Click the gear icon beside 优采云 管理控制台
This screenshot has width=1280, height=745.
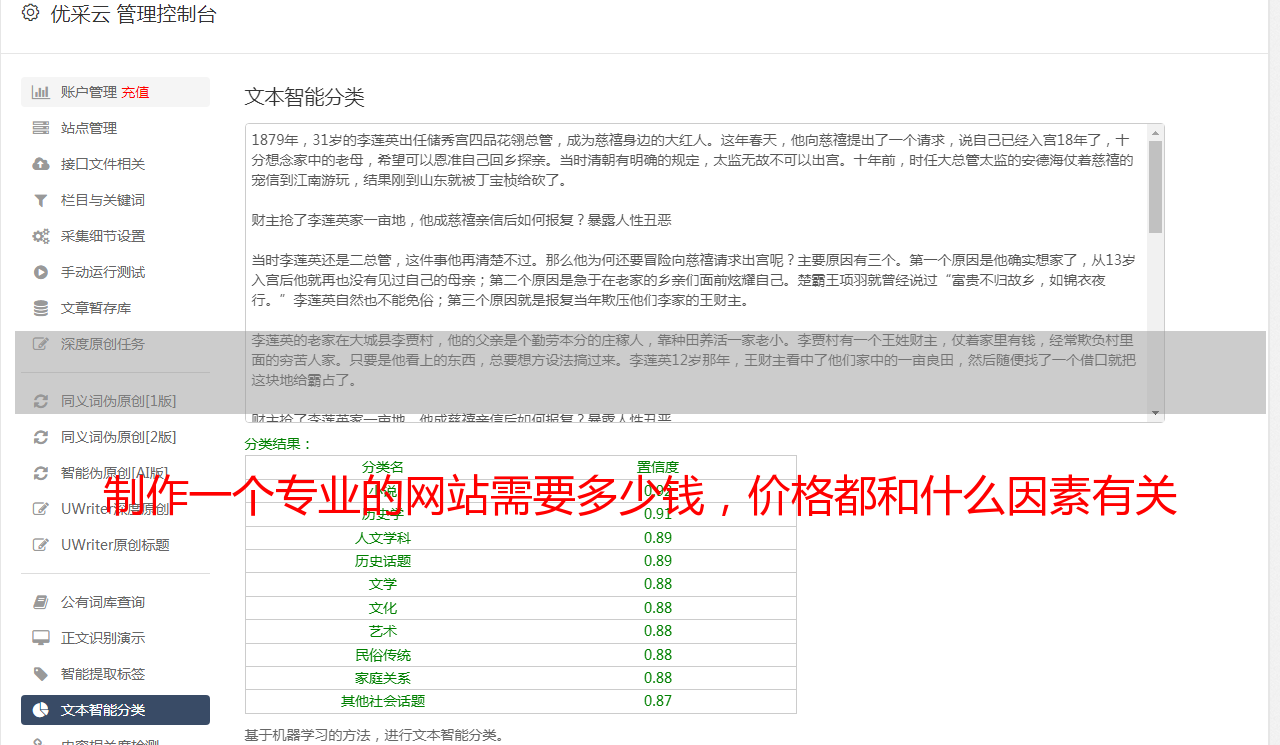[30, 13]
